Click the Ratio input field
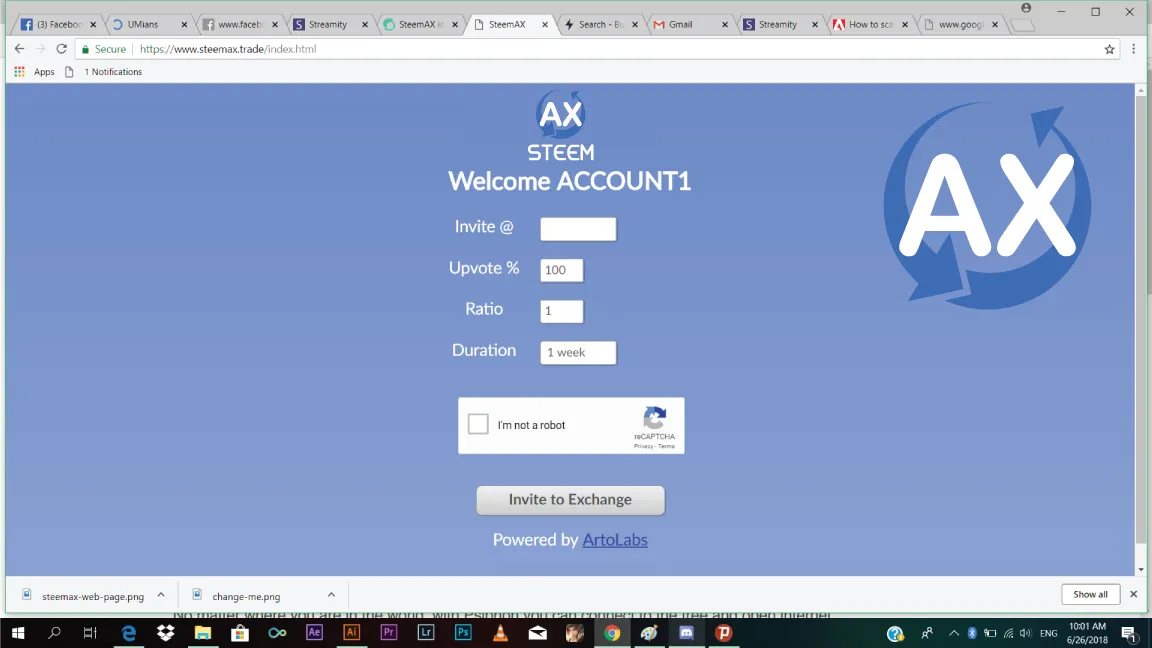 [562, 311]
